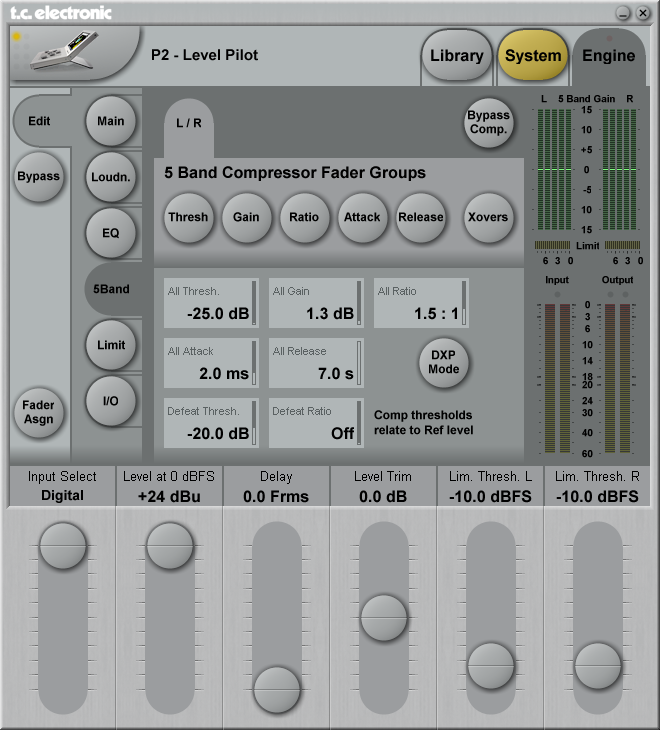Click the Level Trim fader knob
Screen dimensions: 660x730
pos(384,618)
